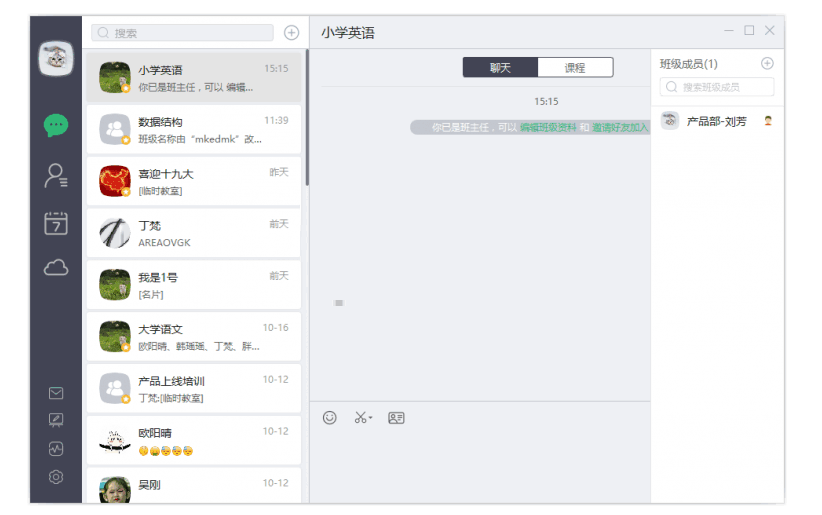Screen dimensions: 822x515
Task: Click the whiteboard presentation icon in sidebar
Action: click(x=56, y=420)
